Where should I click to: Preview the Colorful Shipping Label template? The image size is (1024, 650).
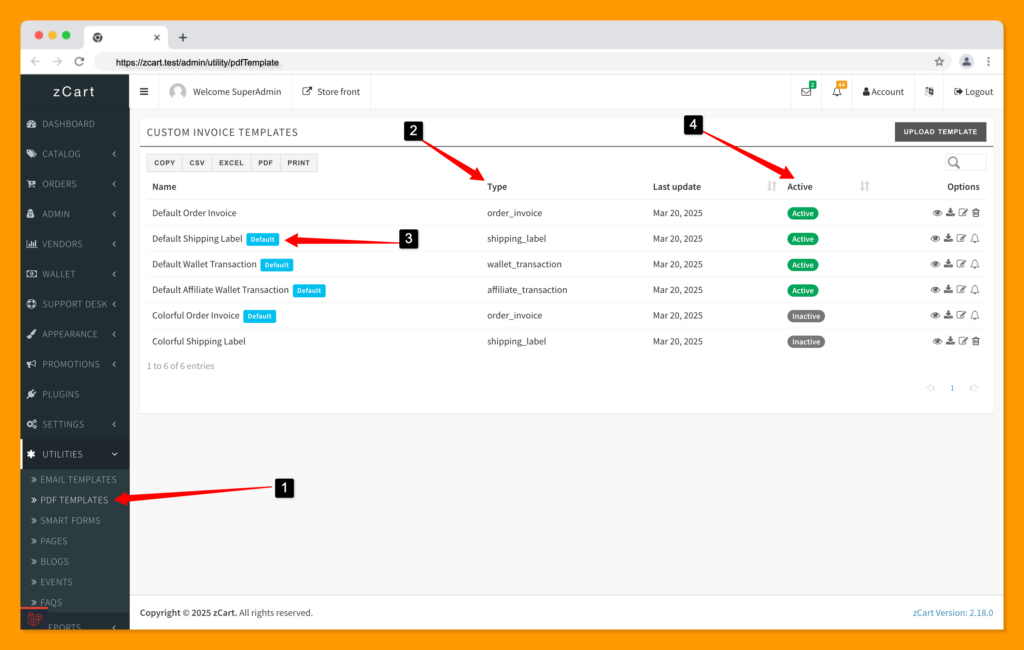coord(937,342)
